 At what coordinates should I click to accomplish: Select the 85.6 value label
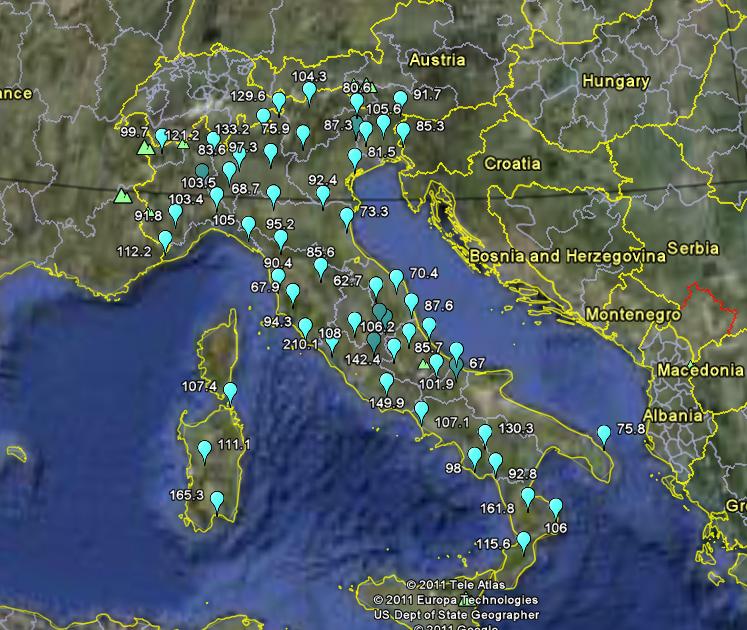point(320,252)
